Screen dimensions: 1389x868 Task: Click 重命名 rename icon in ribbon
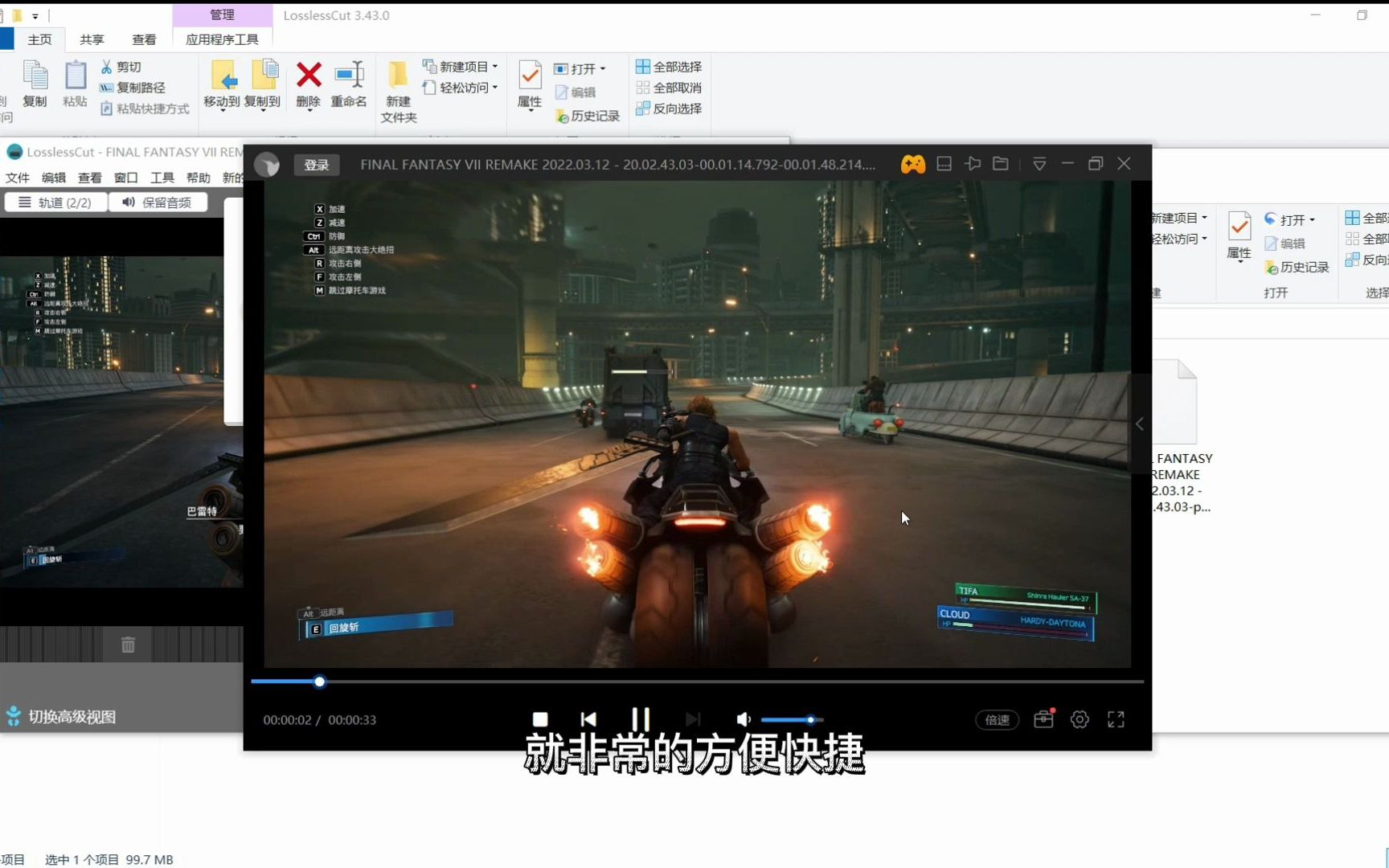point(349,84)
